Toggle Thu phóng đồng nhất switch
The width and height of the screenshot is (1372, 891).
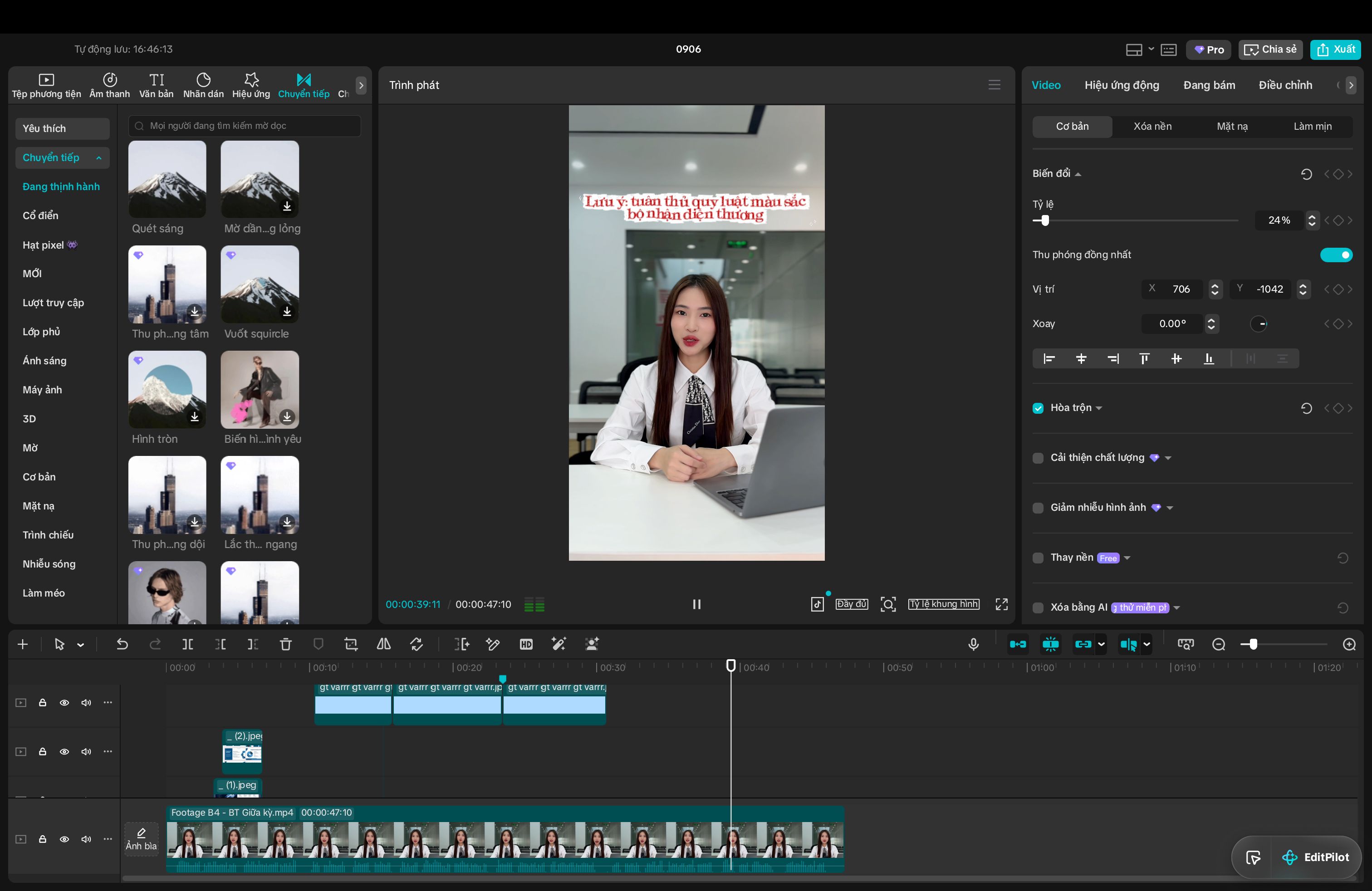tap(1336, 255)
